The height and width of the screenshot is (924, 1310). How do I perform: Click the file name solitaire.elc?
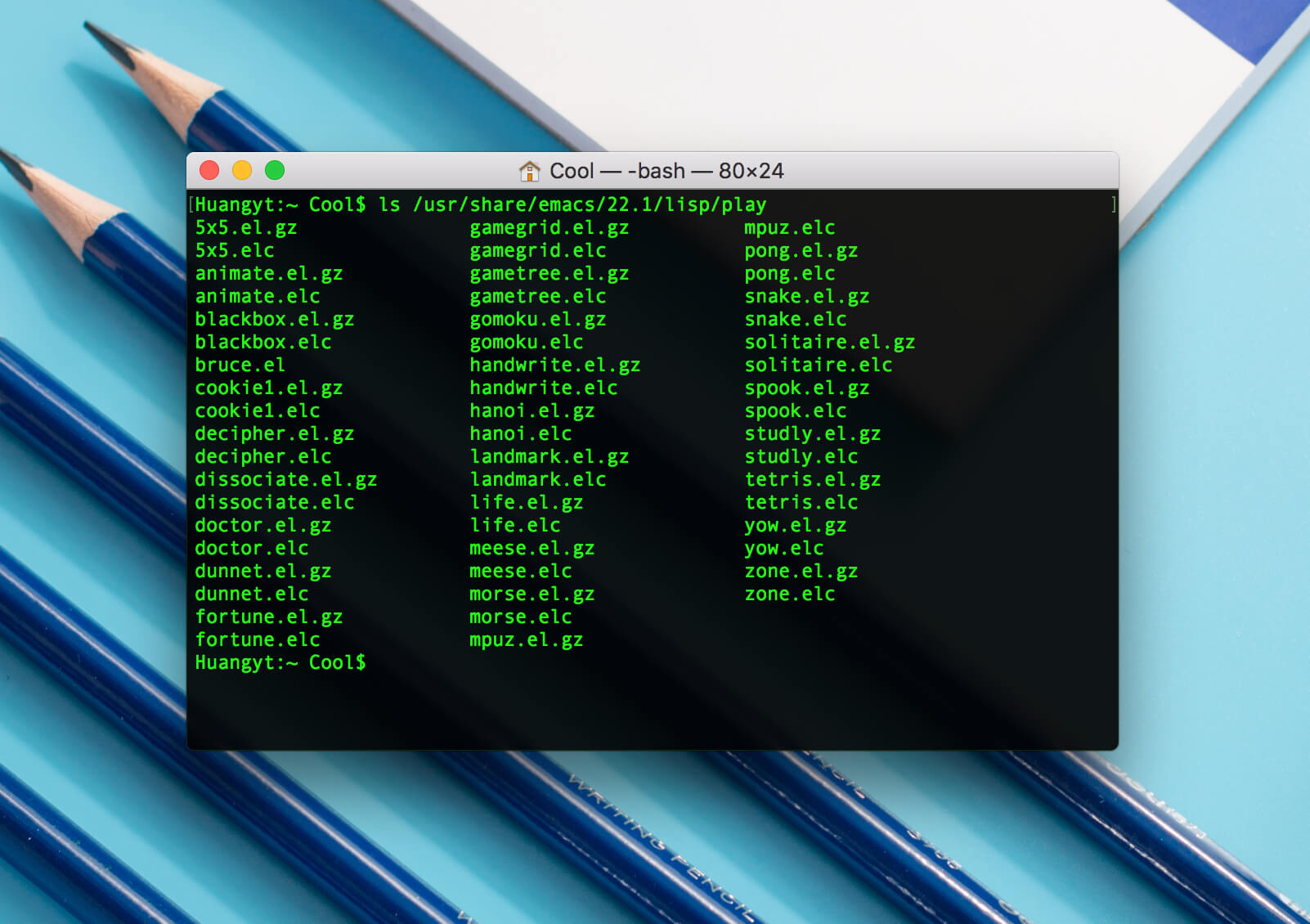click(x=819, y=365)
